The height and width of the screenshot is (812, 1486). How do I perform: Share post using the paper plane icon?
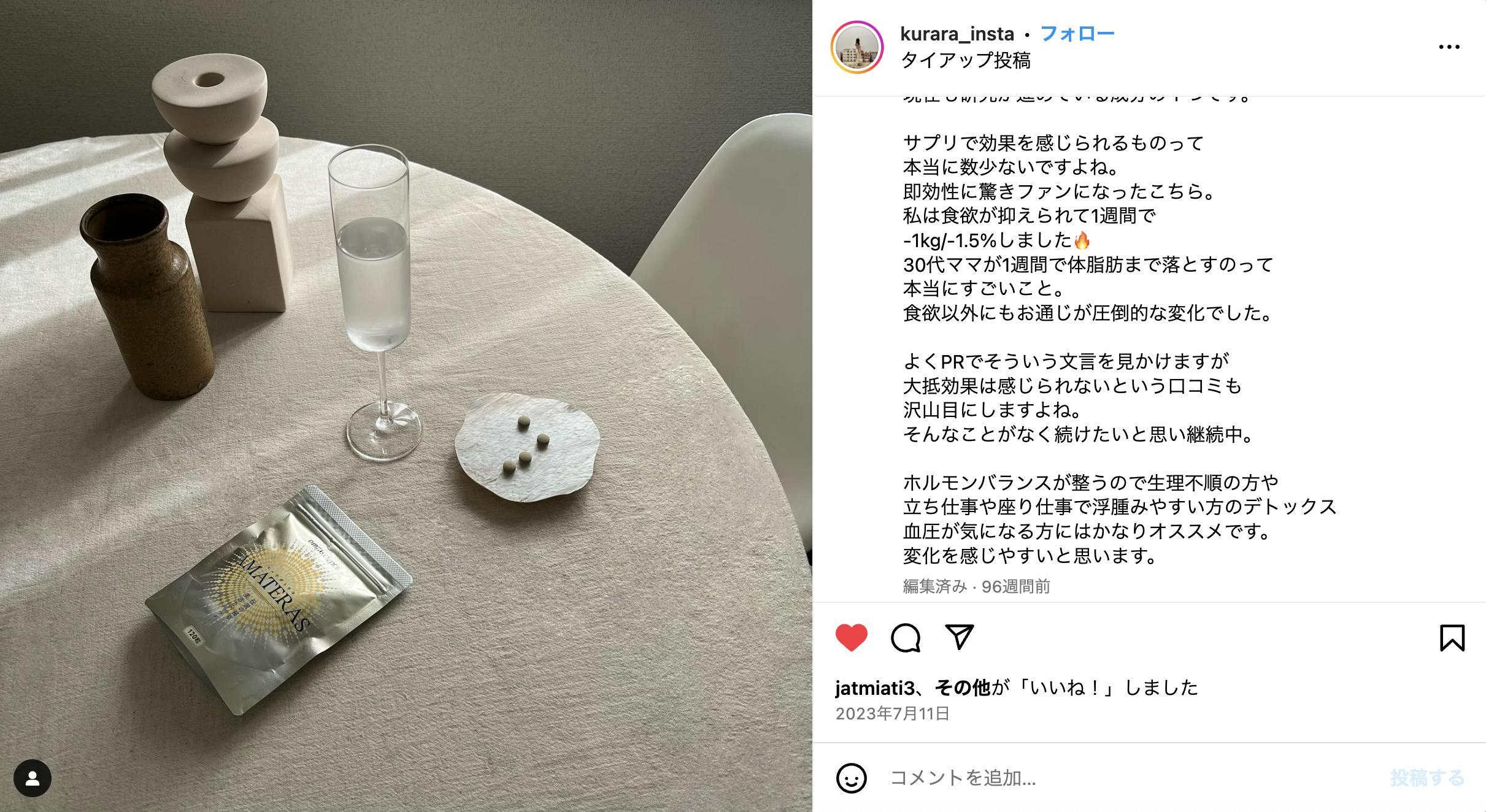tap(959, 637)
